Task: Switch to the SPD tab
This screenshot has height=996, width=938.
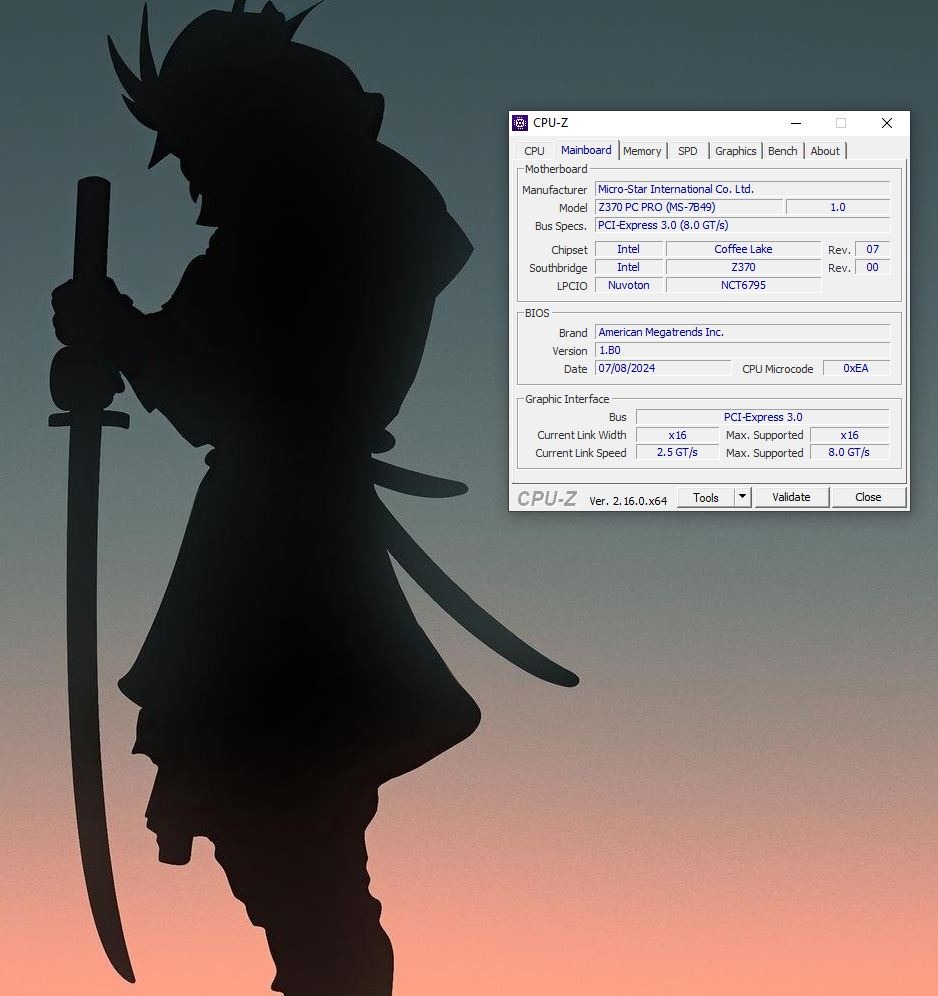Action: 688,151
